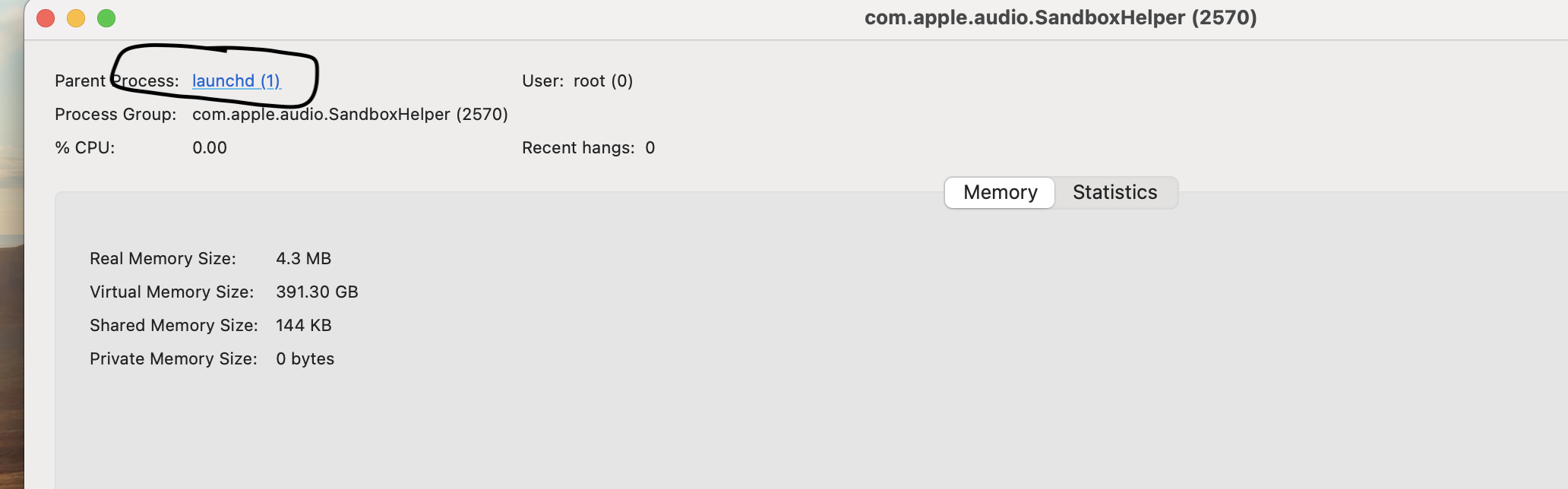Click the Recent hangs count
The width and height of the screenshot is (1568, 489).
tap(651, 147)
